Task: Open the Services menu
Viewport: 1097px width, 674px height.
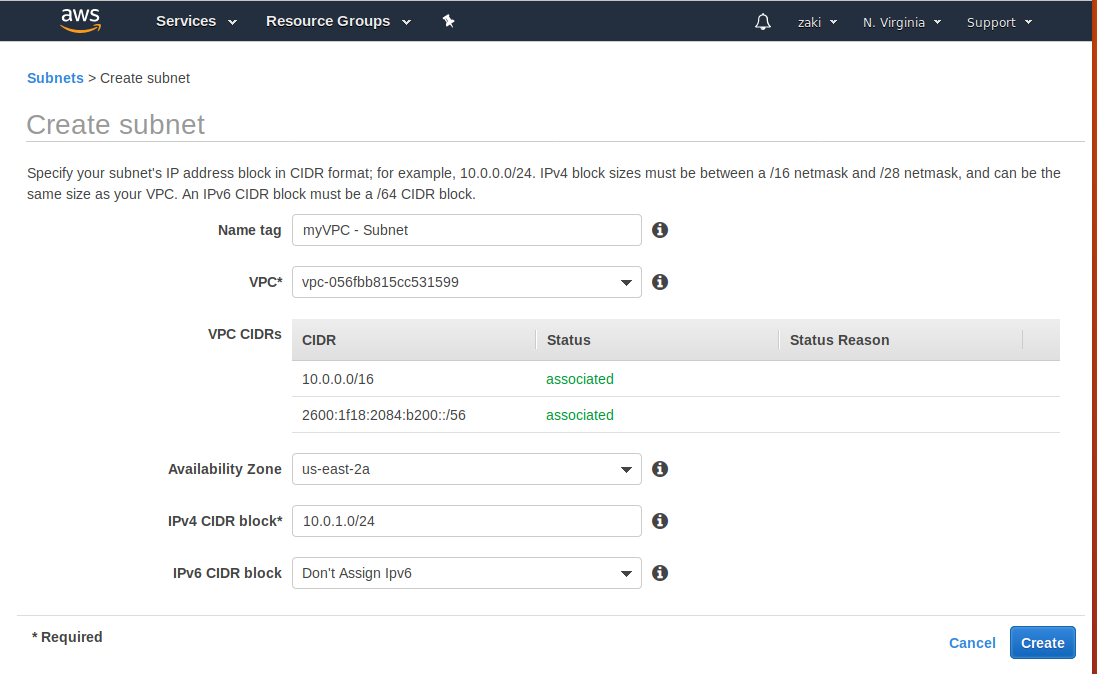Action: point(196,20)
